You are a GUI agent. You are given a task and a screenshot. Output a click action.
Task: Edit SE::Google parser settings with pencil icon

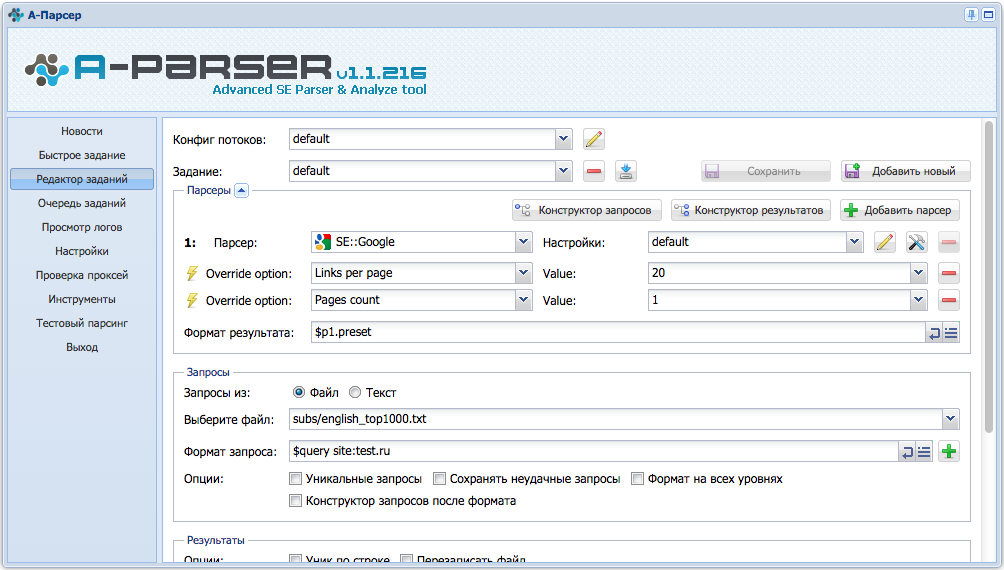(x=885, y=242)
